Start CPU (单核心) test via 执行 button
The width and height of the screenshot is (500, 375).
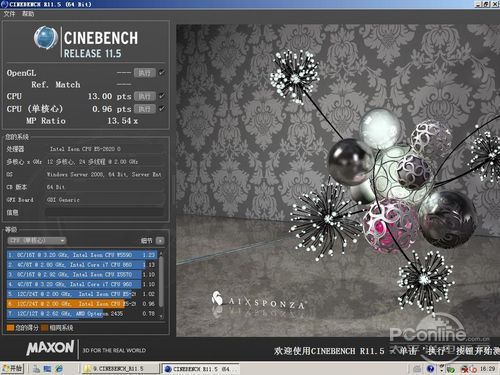(x=145, y=109)
